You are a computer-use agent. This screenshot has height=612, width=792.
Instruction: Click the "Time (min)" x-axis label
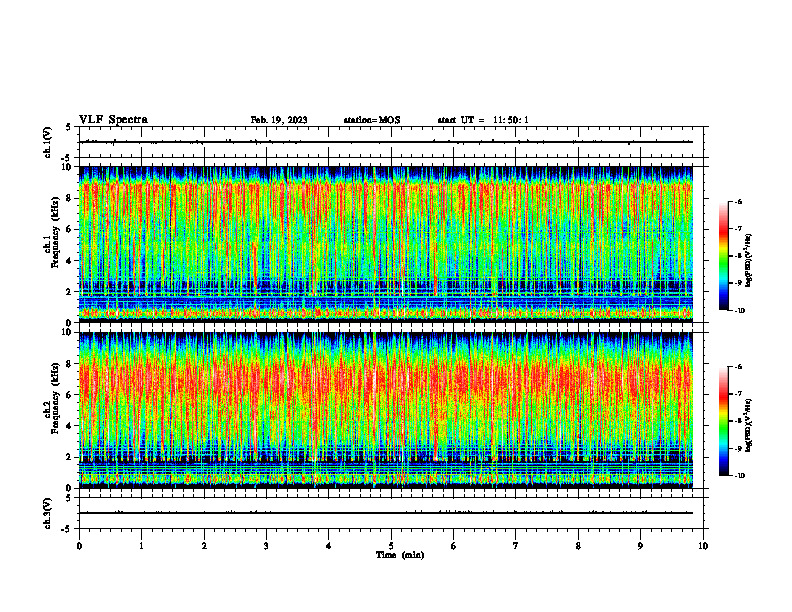pyautogui.click(x=400, y=555)
